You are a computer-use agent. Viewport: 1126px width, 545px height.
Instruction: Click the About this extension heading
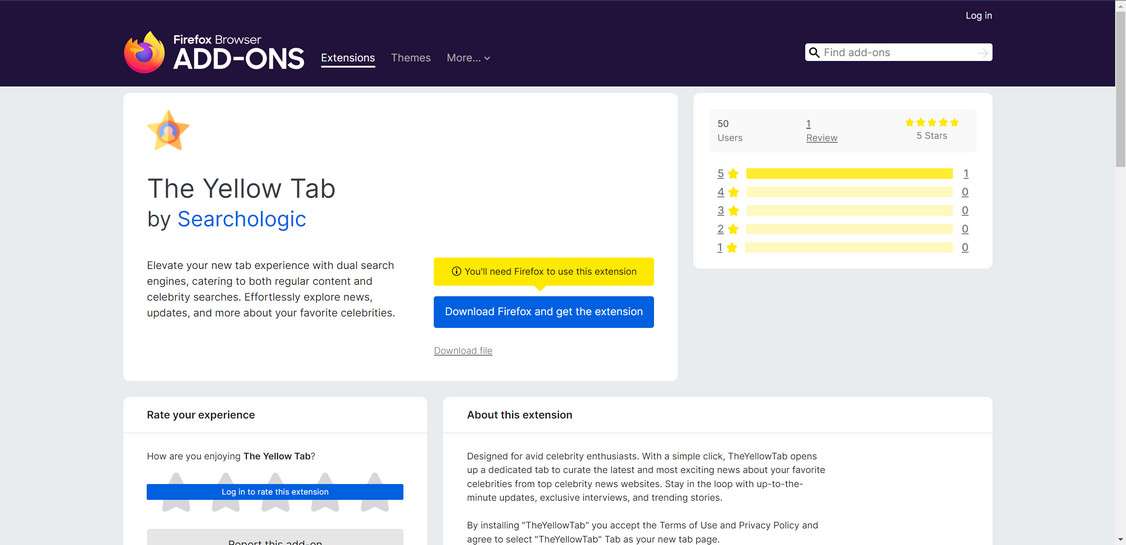[520, 415]
